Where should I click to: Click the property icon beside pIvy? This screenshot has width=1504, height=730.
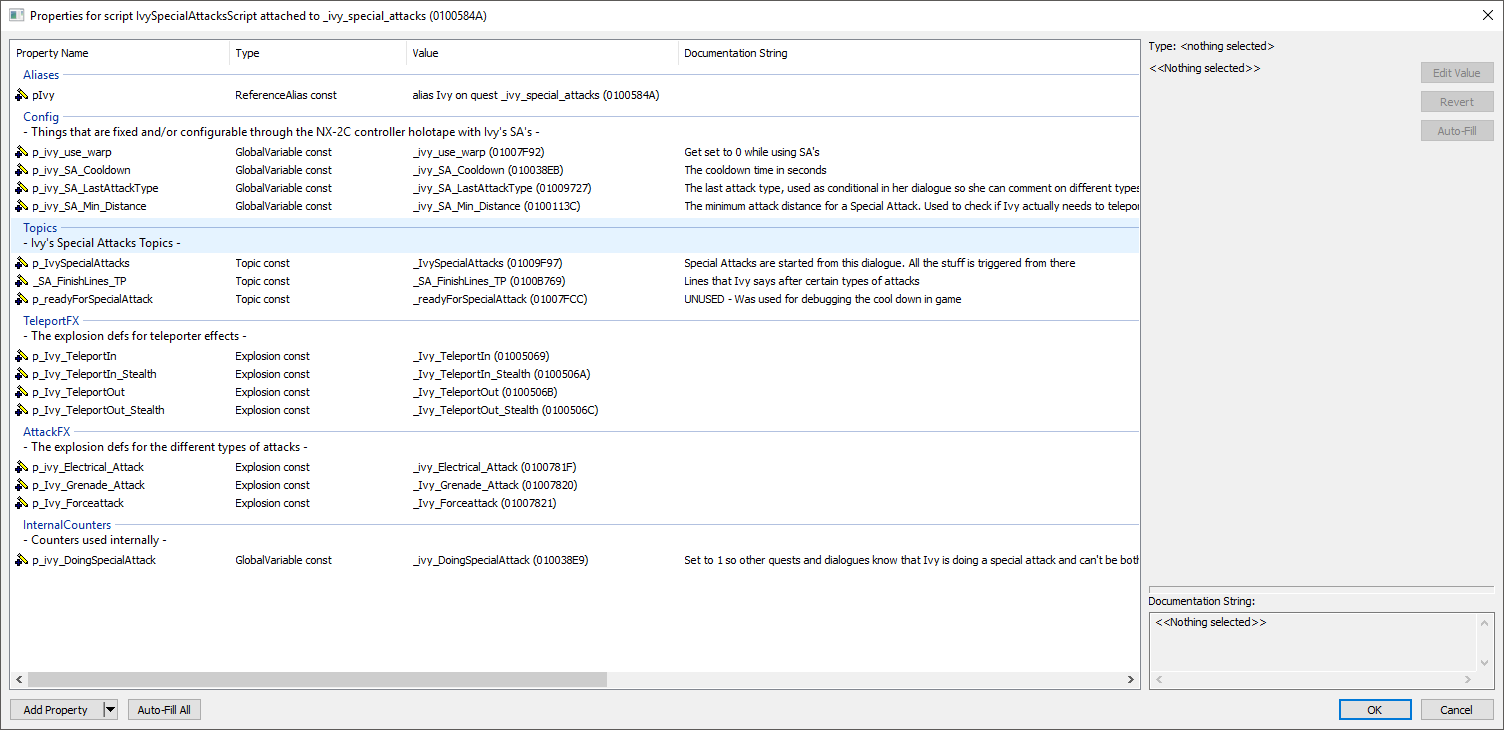[22, 95]
